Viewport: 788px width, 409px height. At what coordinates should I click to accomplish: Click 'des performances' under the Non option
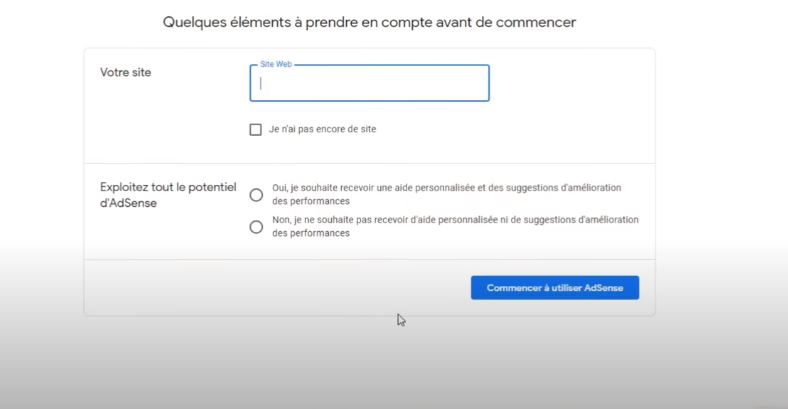[x=311, y=233]
